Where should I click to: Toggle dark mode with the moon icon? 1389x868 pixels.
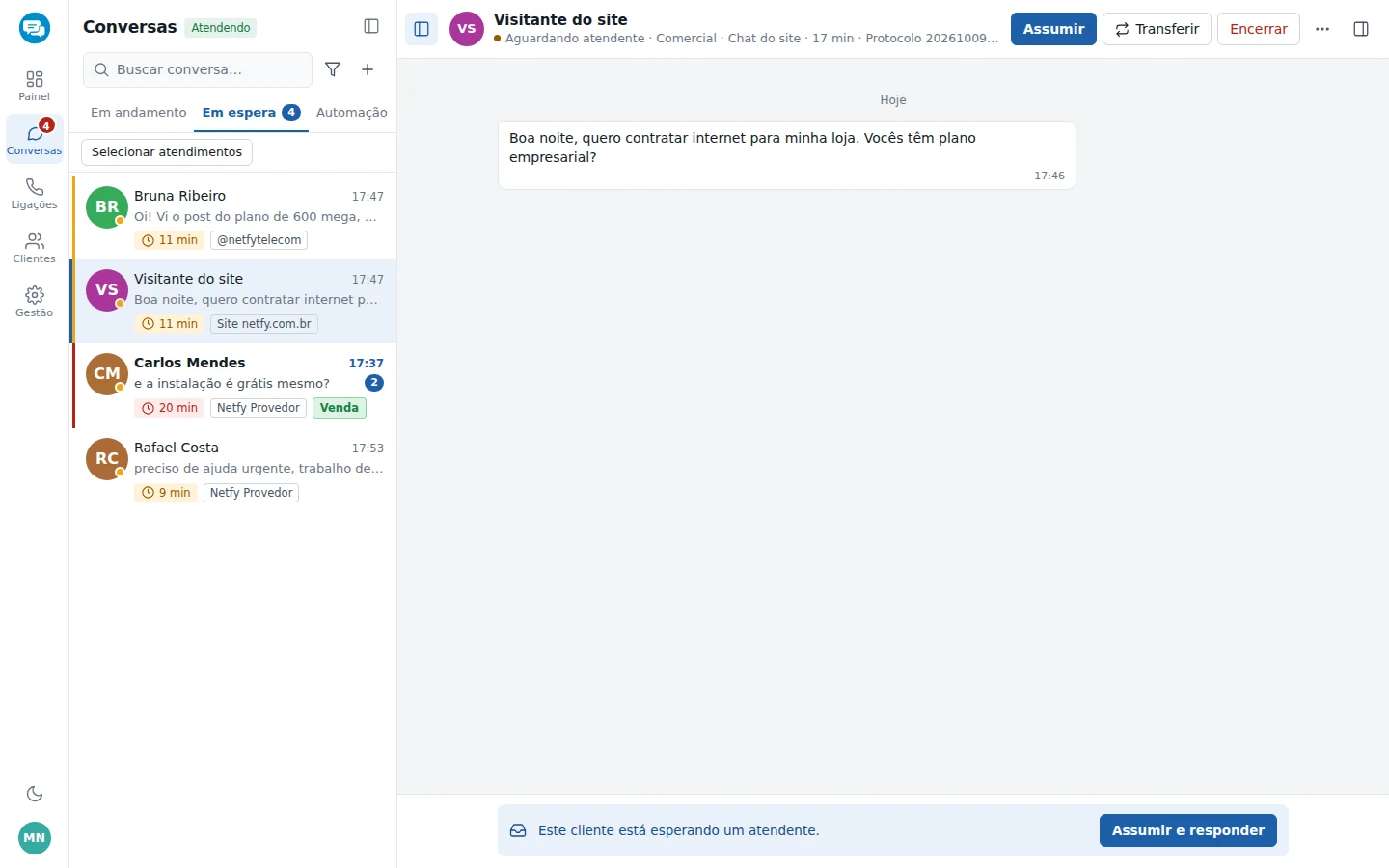tap(35, 794)
